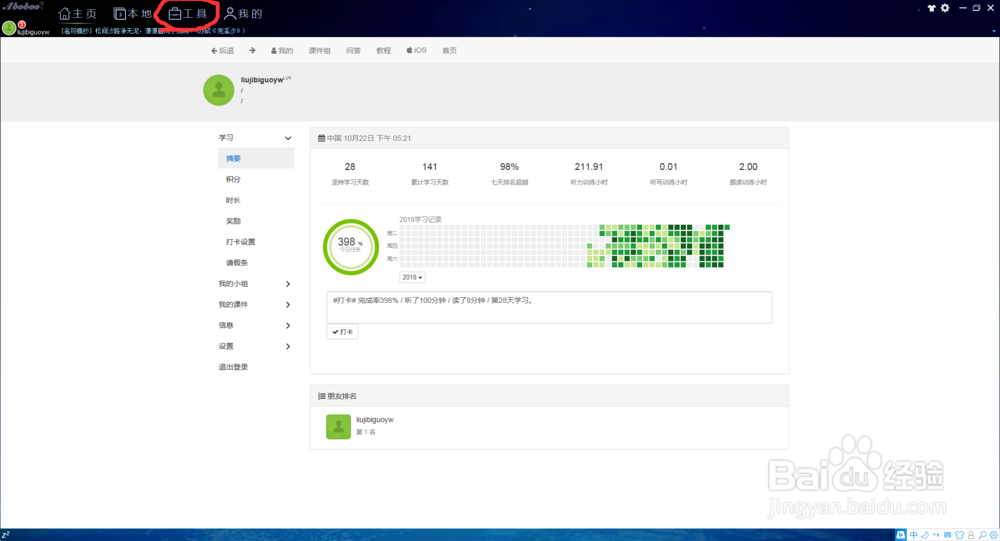
Task: Focus the 打卡 check-in message text box
Action: pyautogui.click(x=549, y=308)
